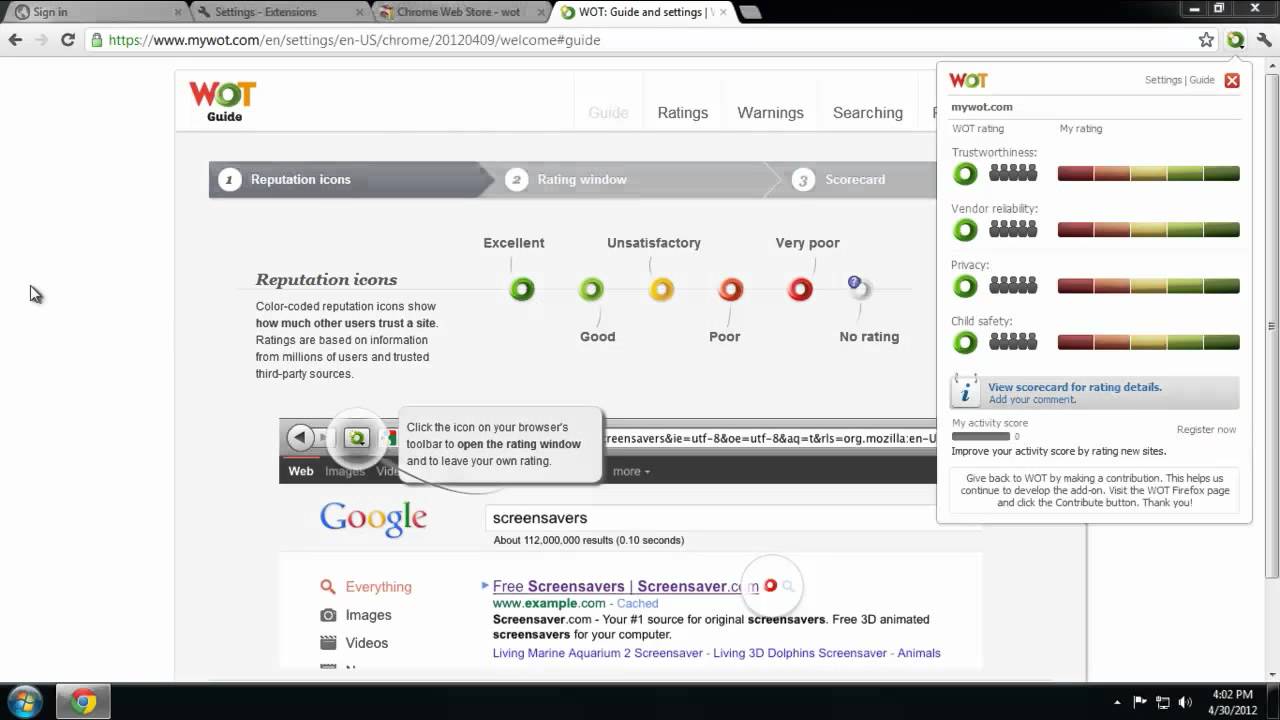Open the Warnings menu item

(x=770, y=113)
